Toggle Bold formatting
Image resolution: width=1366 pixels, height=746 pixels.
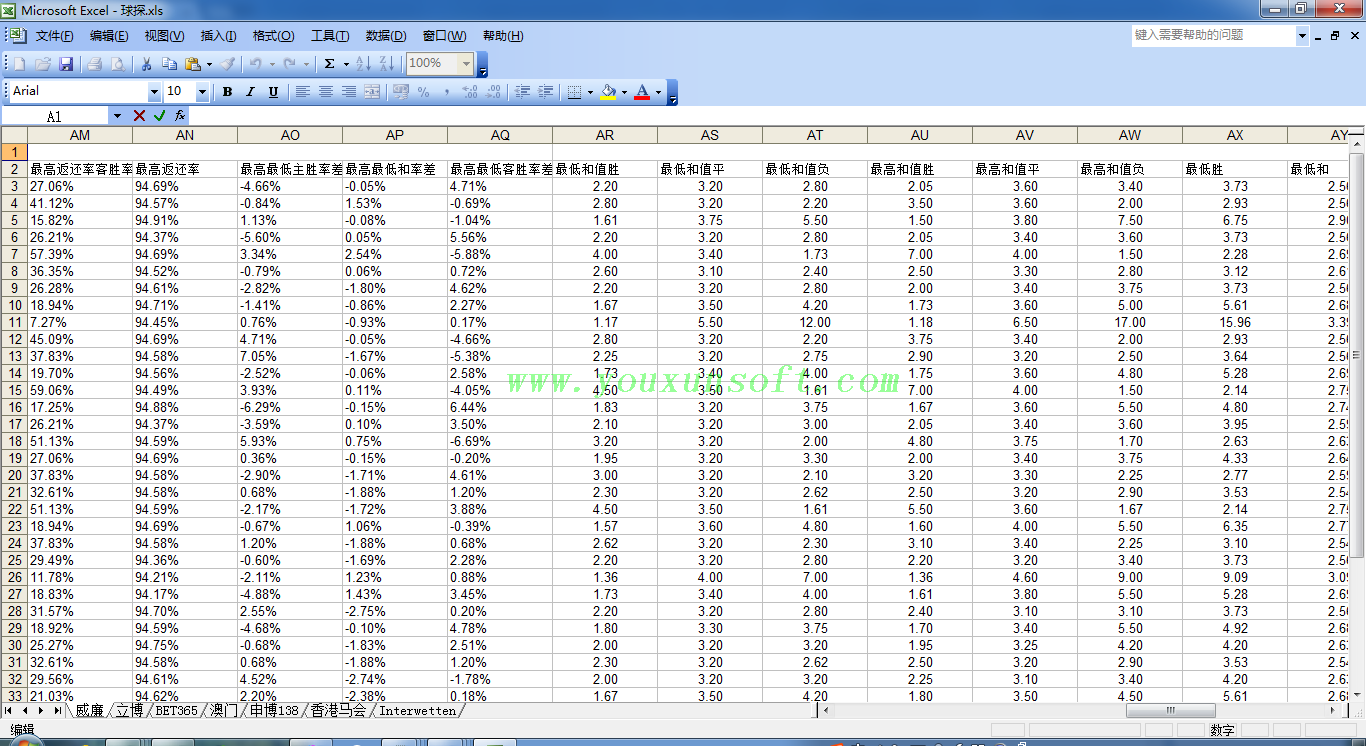click(x=227, y=92)
